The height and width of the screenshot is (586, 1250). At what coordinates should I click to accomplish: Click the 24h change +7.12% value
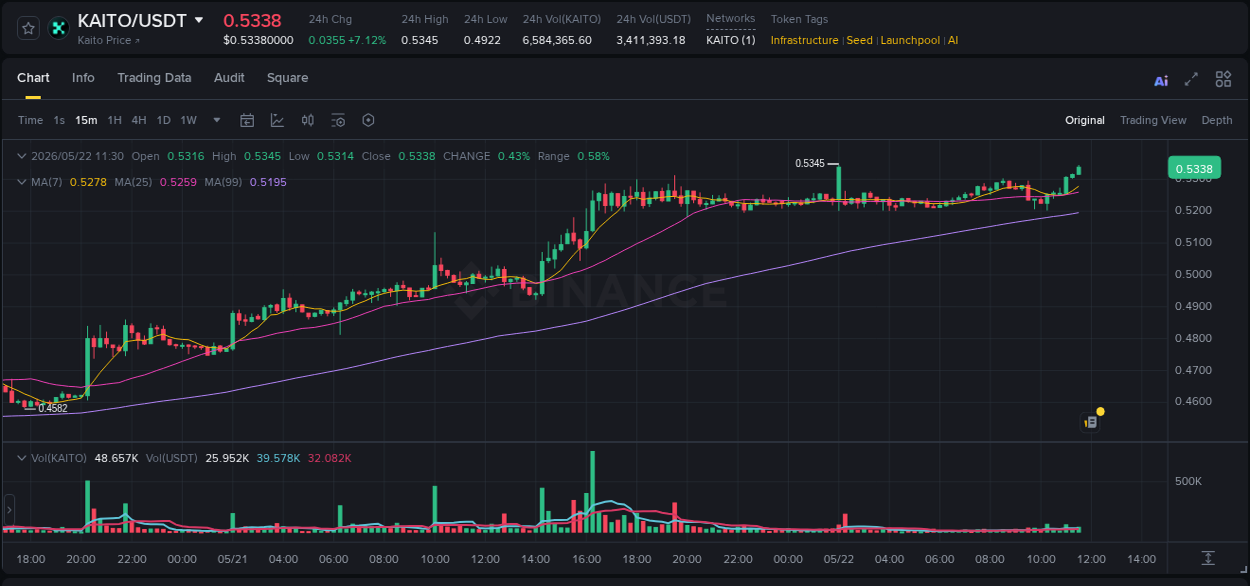point(367,40)
